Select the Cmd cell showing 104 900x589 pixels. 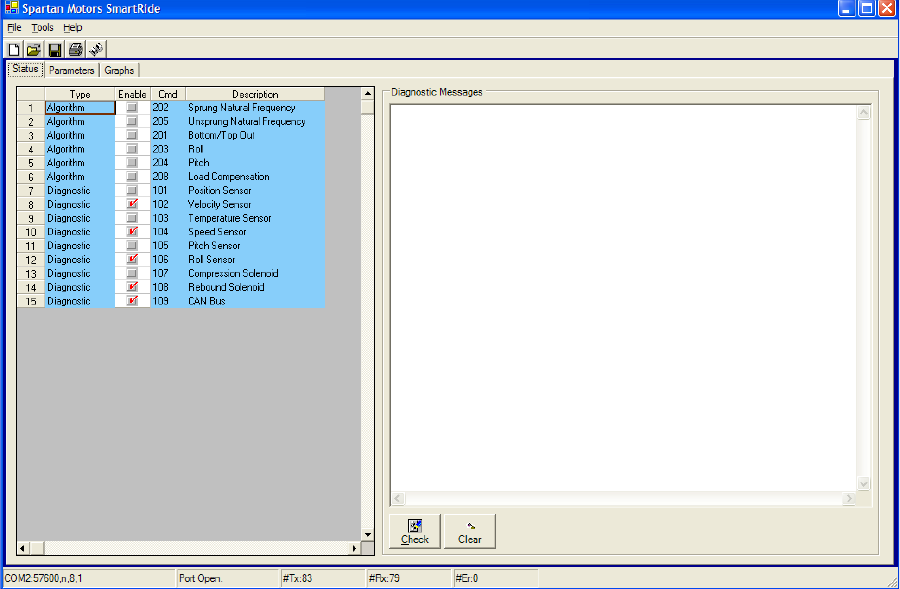[168, 232]
